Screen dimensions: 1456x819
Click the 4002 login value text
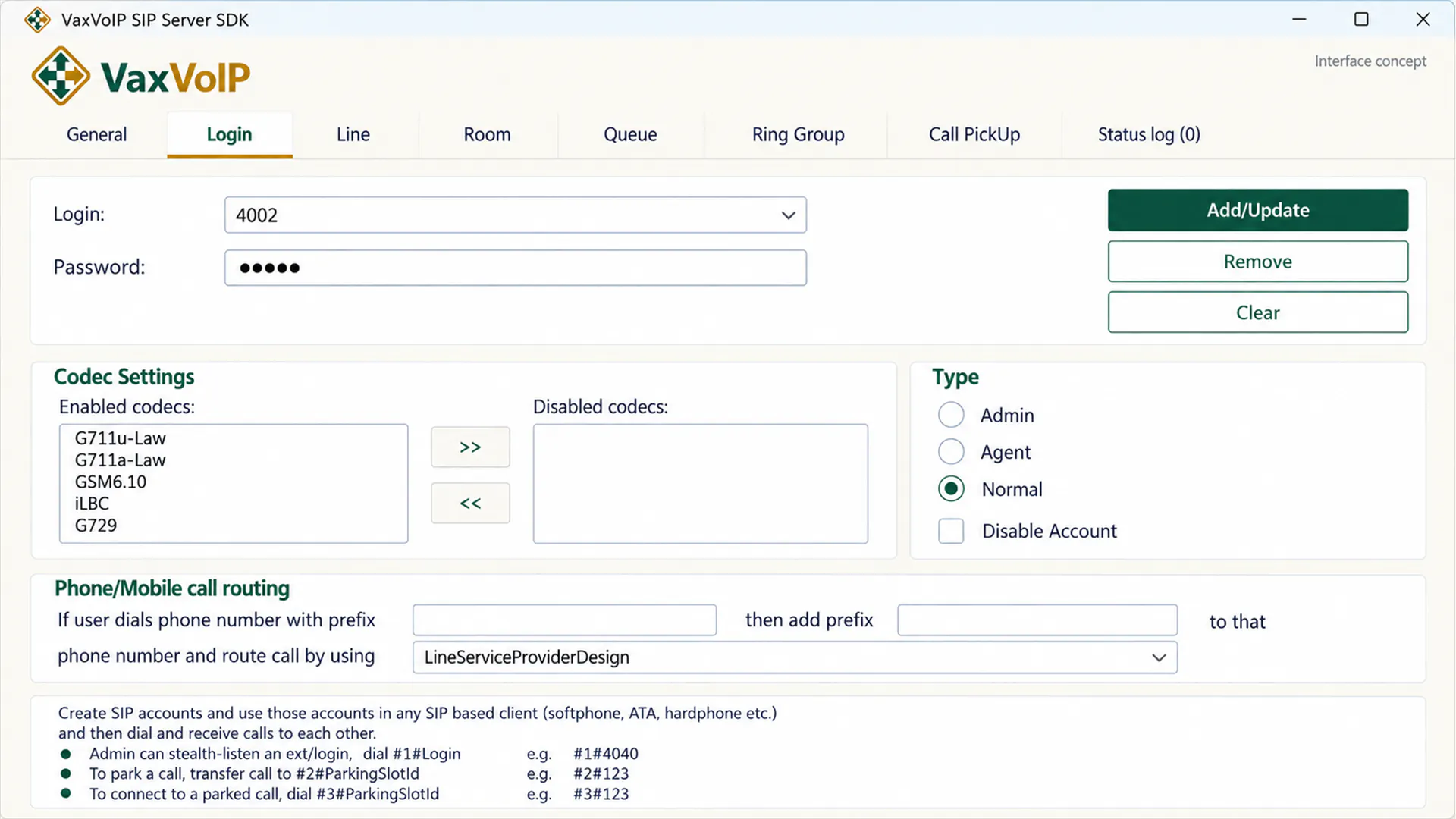click(256, 215)
